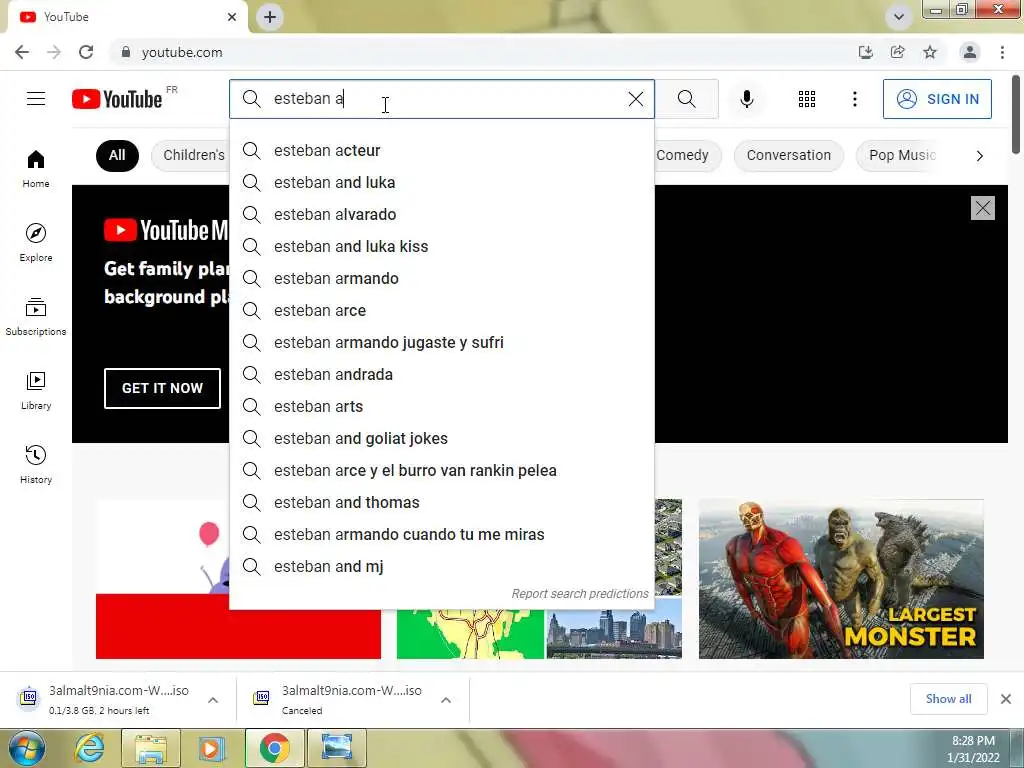The width and height of the screenshot is (1024, 768).
Task: Open the YouTube hamburger guide menu
Action: (36, 99)
